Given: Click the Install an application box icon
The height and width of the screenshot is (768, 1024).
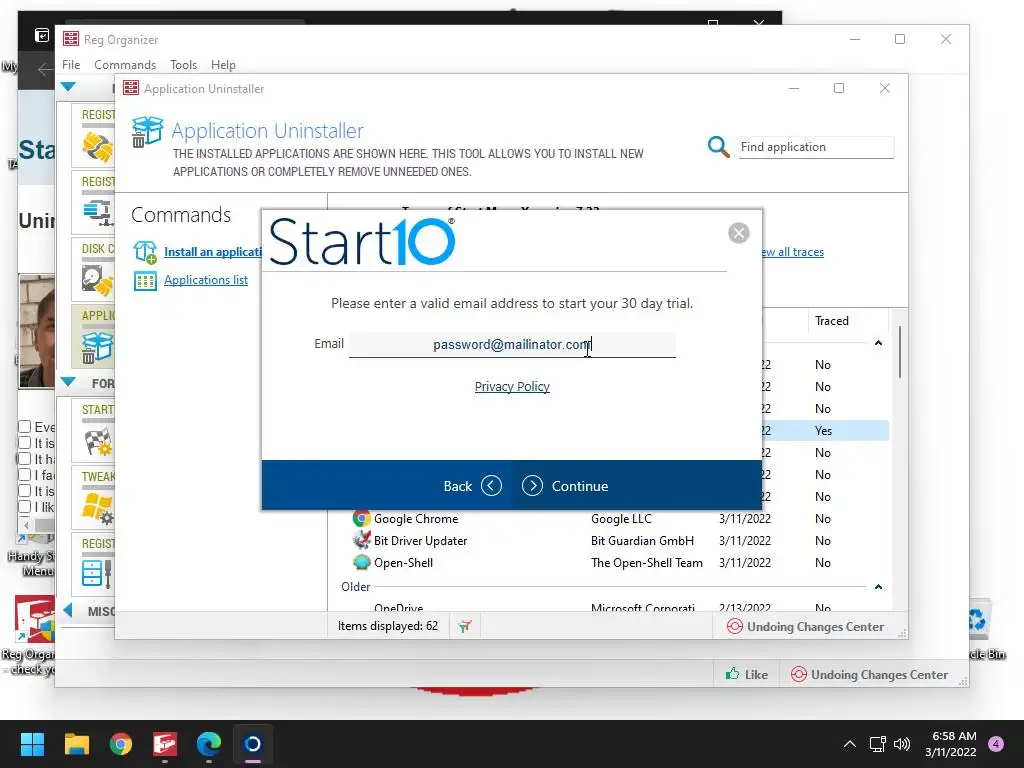Looking at the screenshot, I should pos(145,252).
